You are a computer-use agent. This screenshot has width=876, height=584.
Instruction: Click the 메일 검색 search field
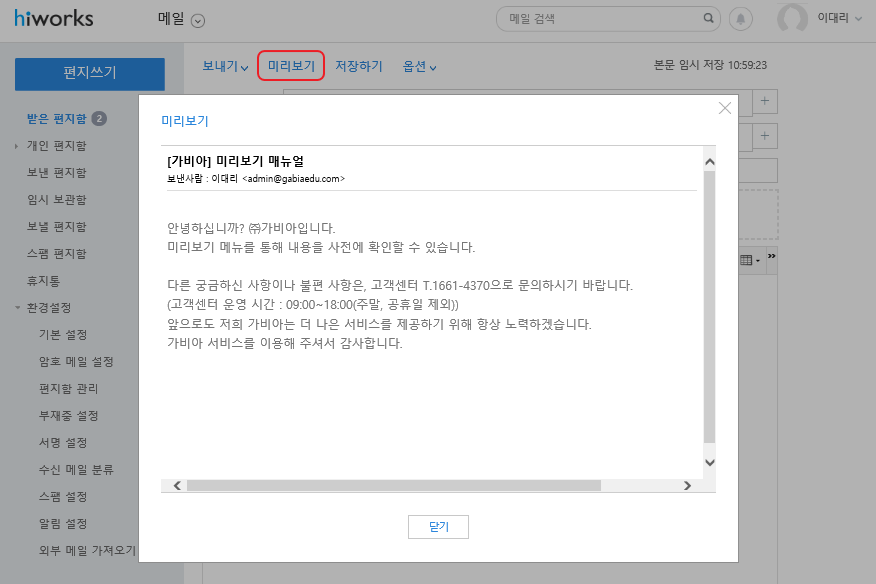click(600, 18)
